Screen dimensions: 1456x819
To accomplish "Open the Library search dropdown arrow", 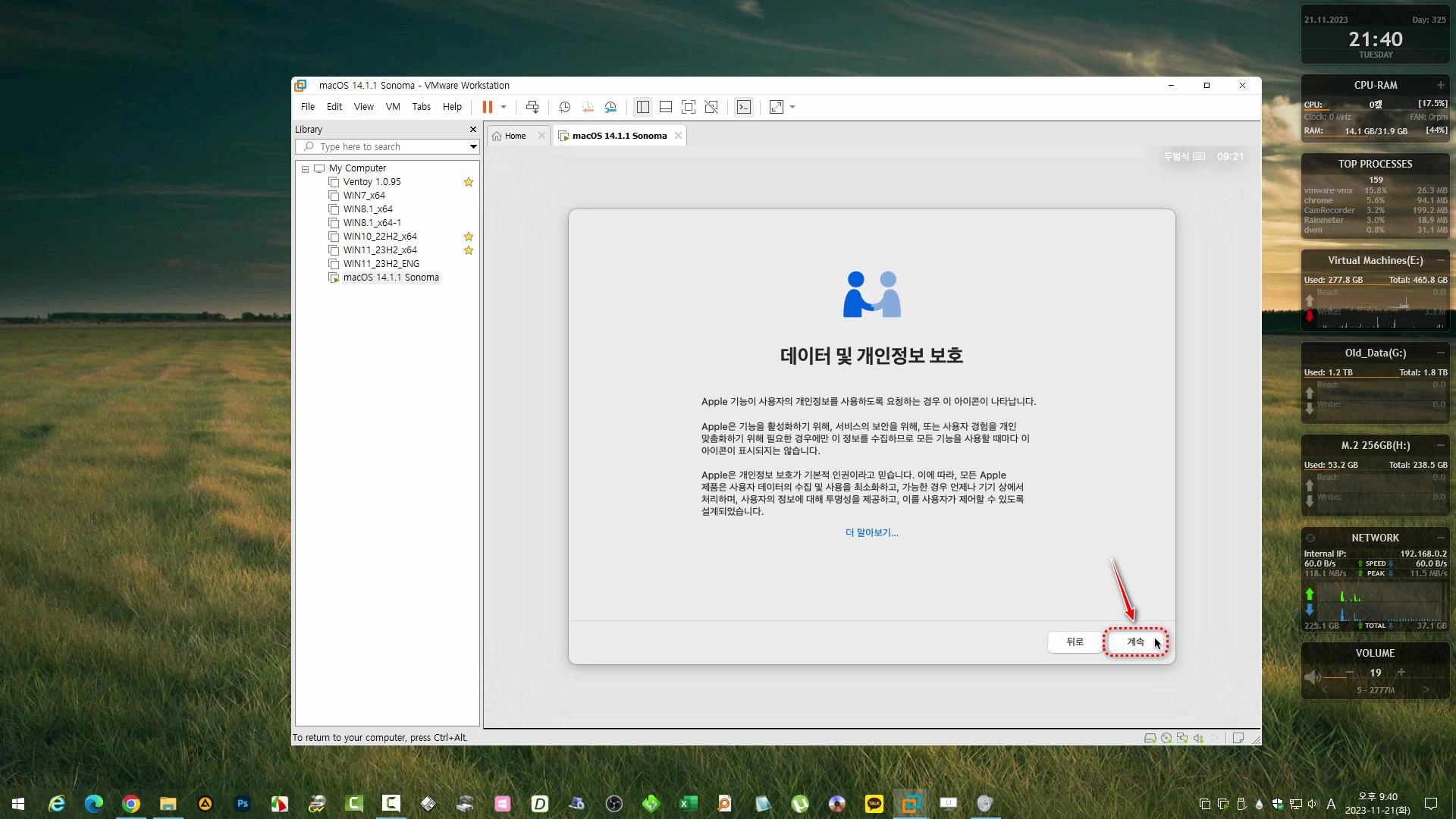I will tap(473, 146).
